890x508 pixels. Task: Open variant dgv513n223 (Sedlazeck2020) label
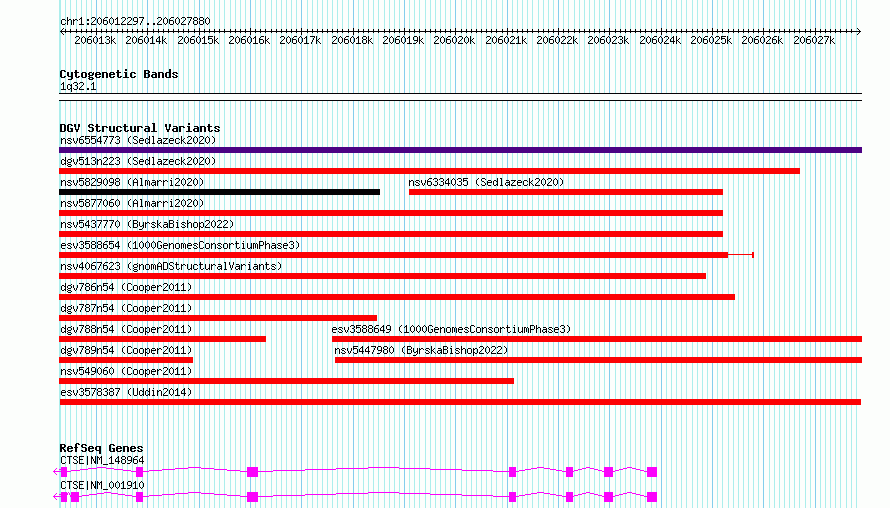138,161
